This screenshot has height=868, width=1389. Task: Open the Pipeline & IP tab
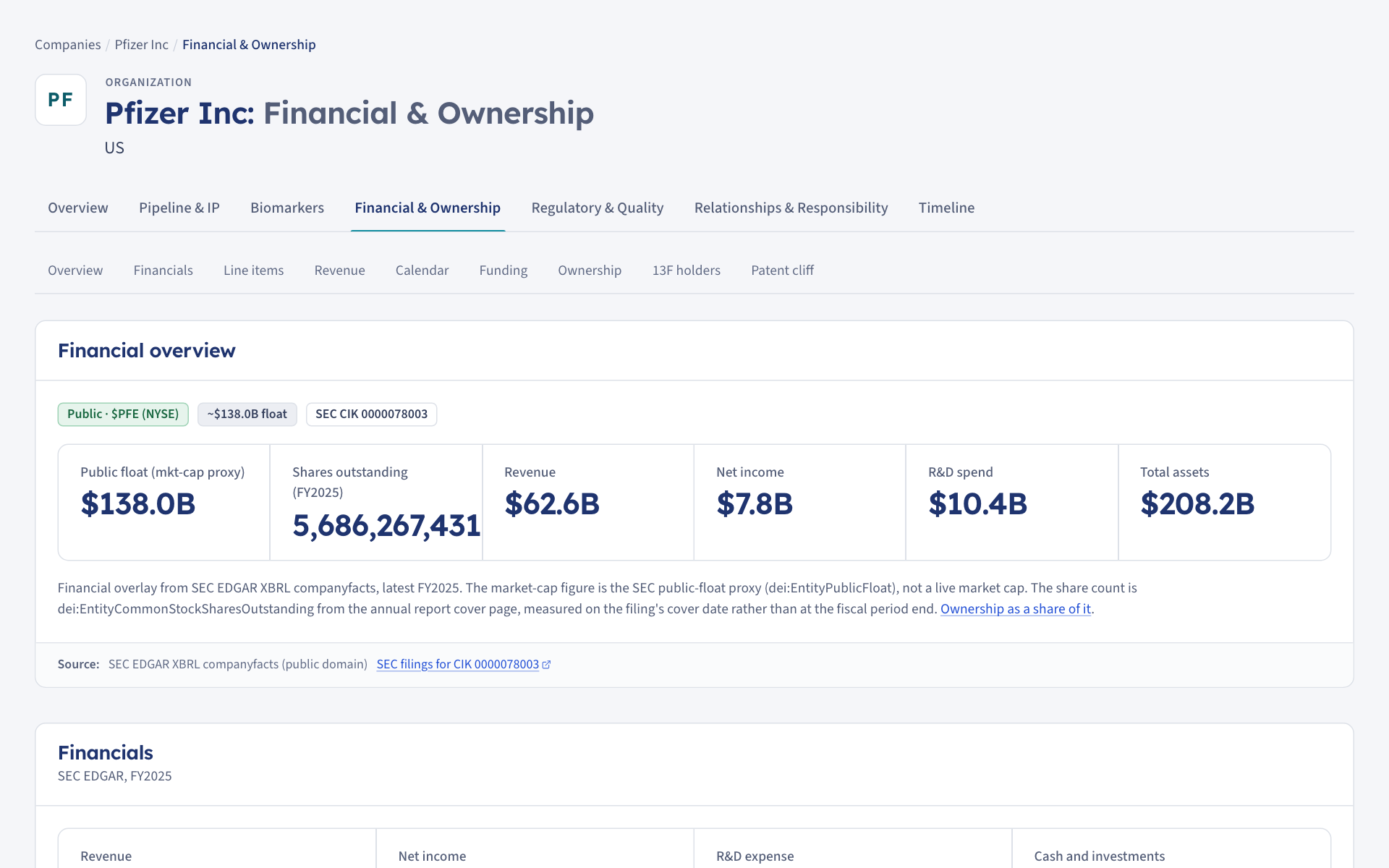179,208
